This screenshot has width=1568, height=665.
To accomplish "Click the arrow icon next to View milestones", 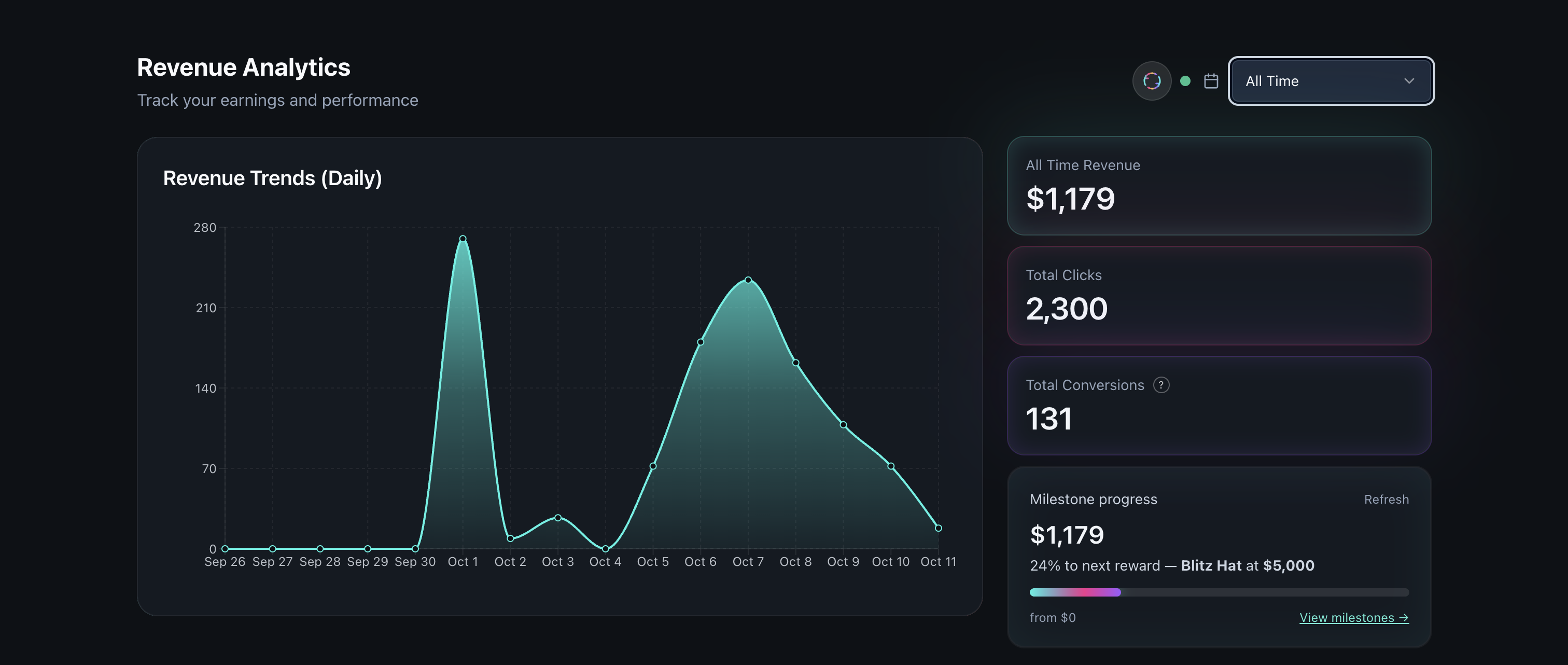I will coord(1405,617).
